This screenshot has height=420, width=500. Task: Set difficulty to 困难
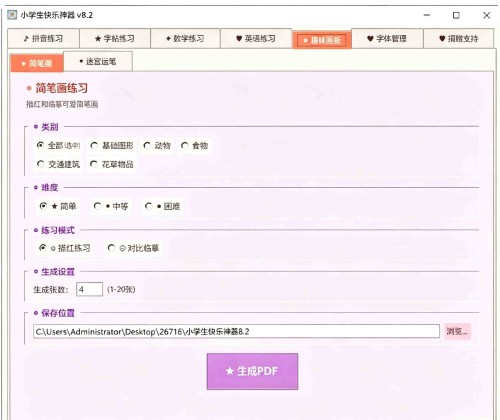pyautogui.click(x=163, y=206)
